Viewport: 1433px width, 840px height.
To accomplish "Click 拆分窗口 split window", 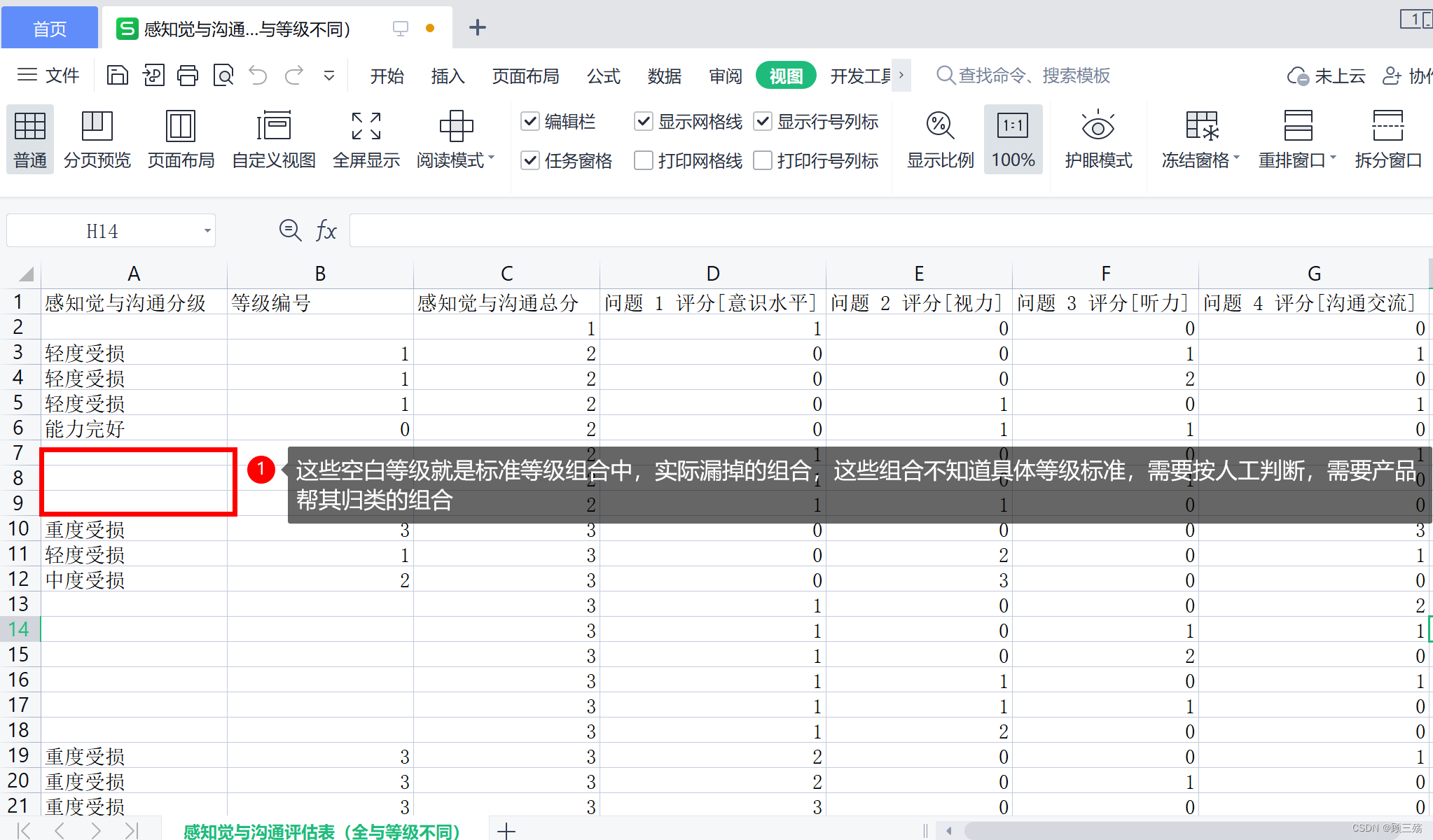I will click(x=1388, y=140).
